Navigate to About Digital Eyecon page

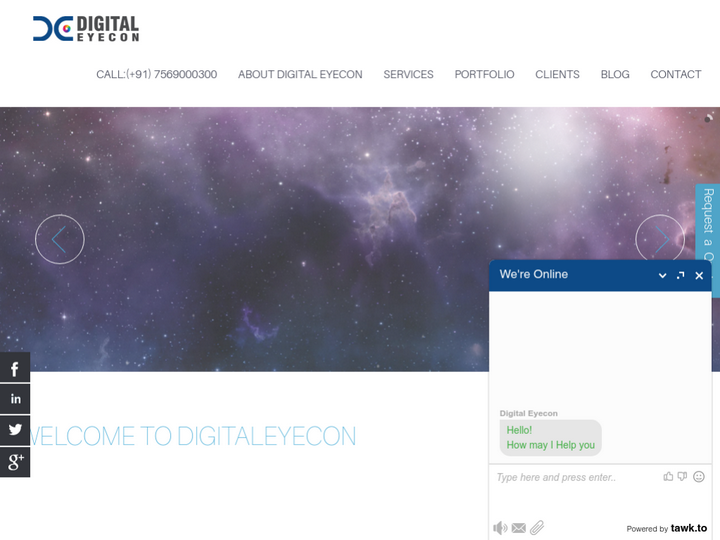(300, 75)
